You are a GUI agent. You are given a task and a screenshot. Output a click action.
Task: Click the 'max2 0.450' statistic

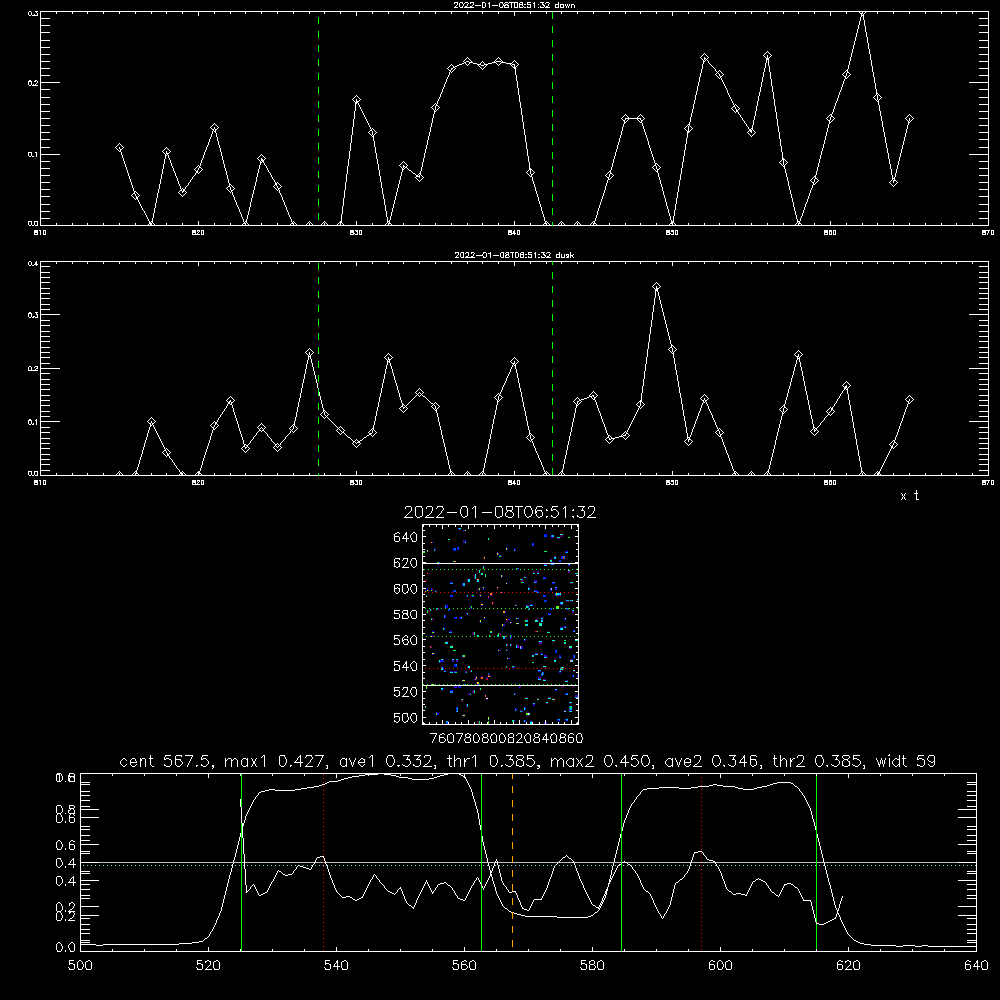pos(601,761)
